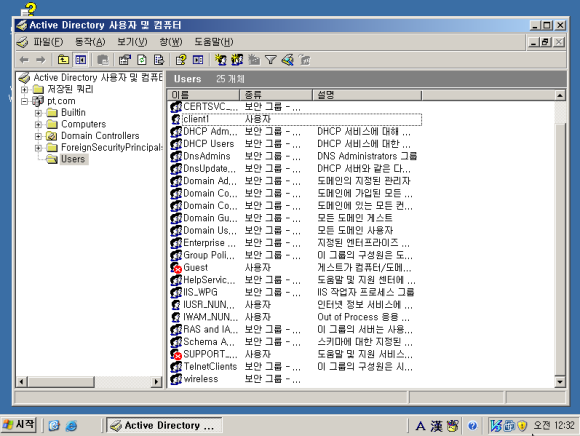Screen dimensions: 580x436
Task: Open Properties toolbar icon
Action: pyautogui.click(x=125, y=60)
